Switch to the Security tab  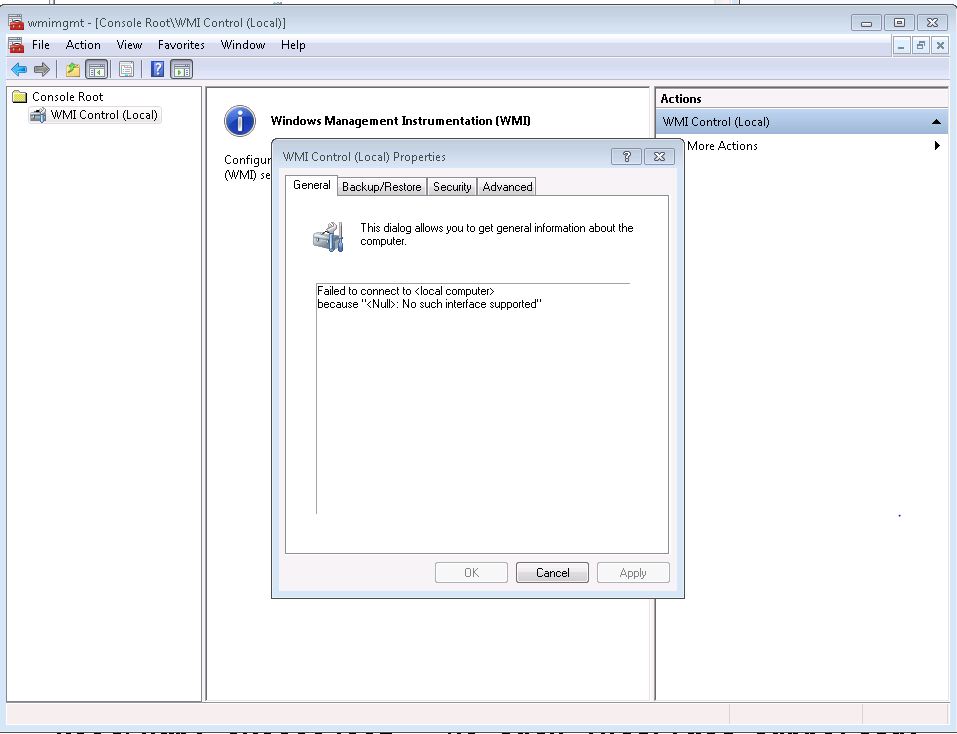452,187
